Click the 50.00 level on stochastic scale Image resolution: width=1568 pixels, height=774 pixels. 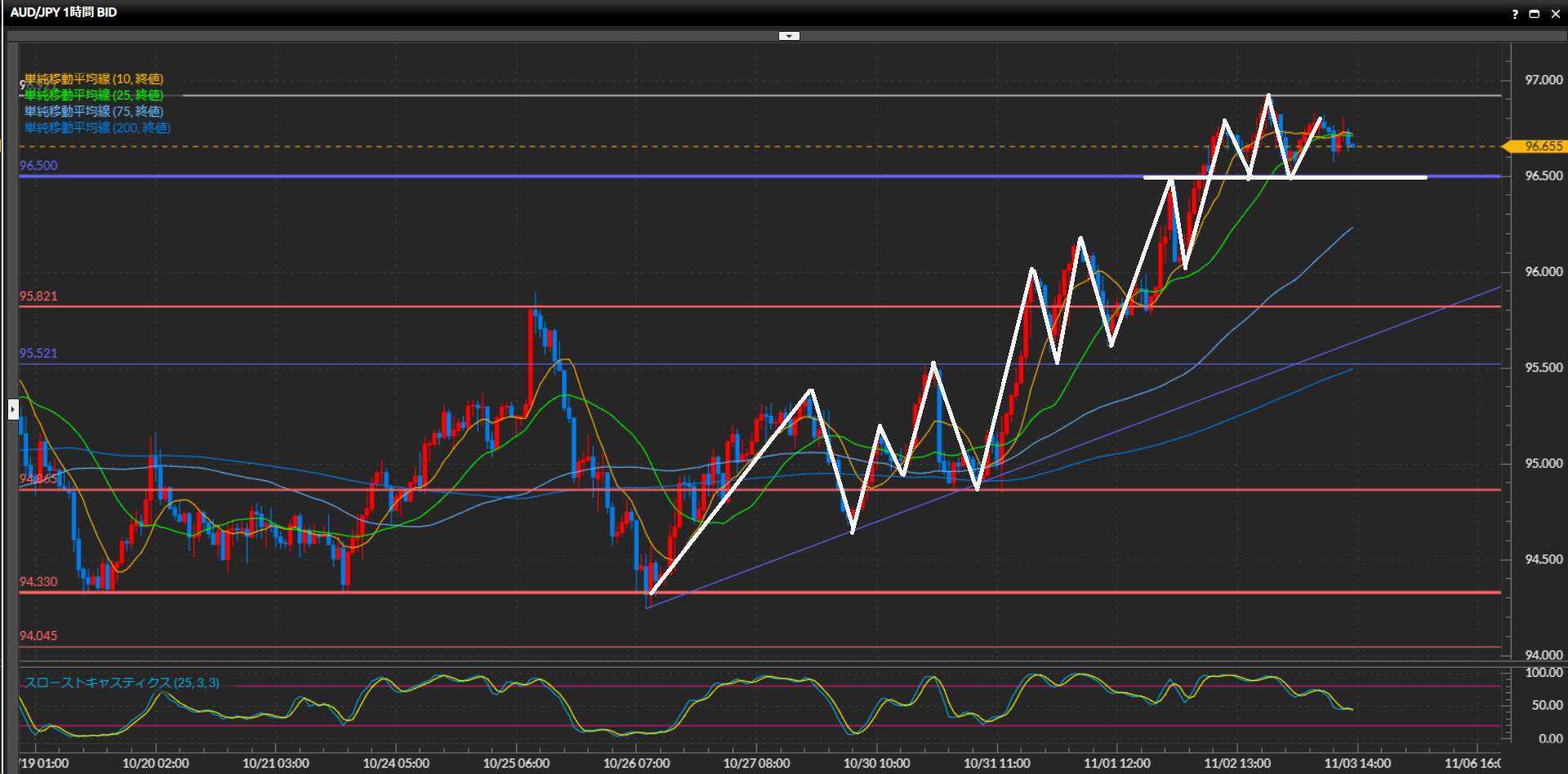[x=1547, y=705]
